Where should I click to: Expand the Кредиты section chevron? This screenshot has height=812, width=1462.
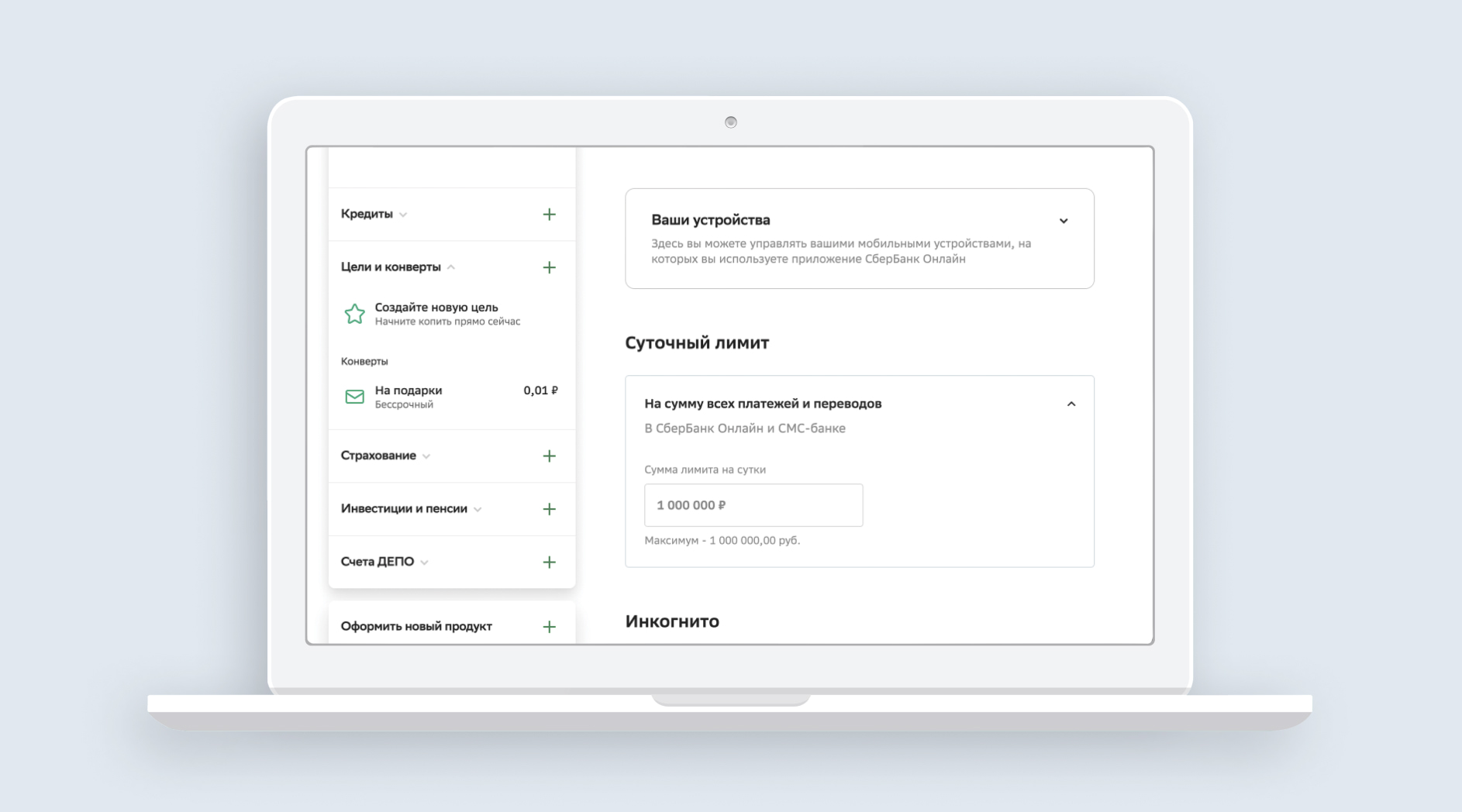403,215
